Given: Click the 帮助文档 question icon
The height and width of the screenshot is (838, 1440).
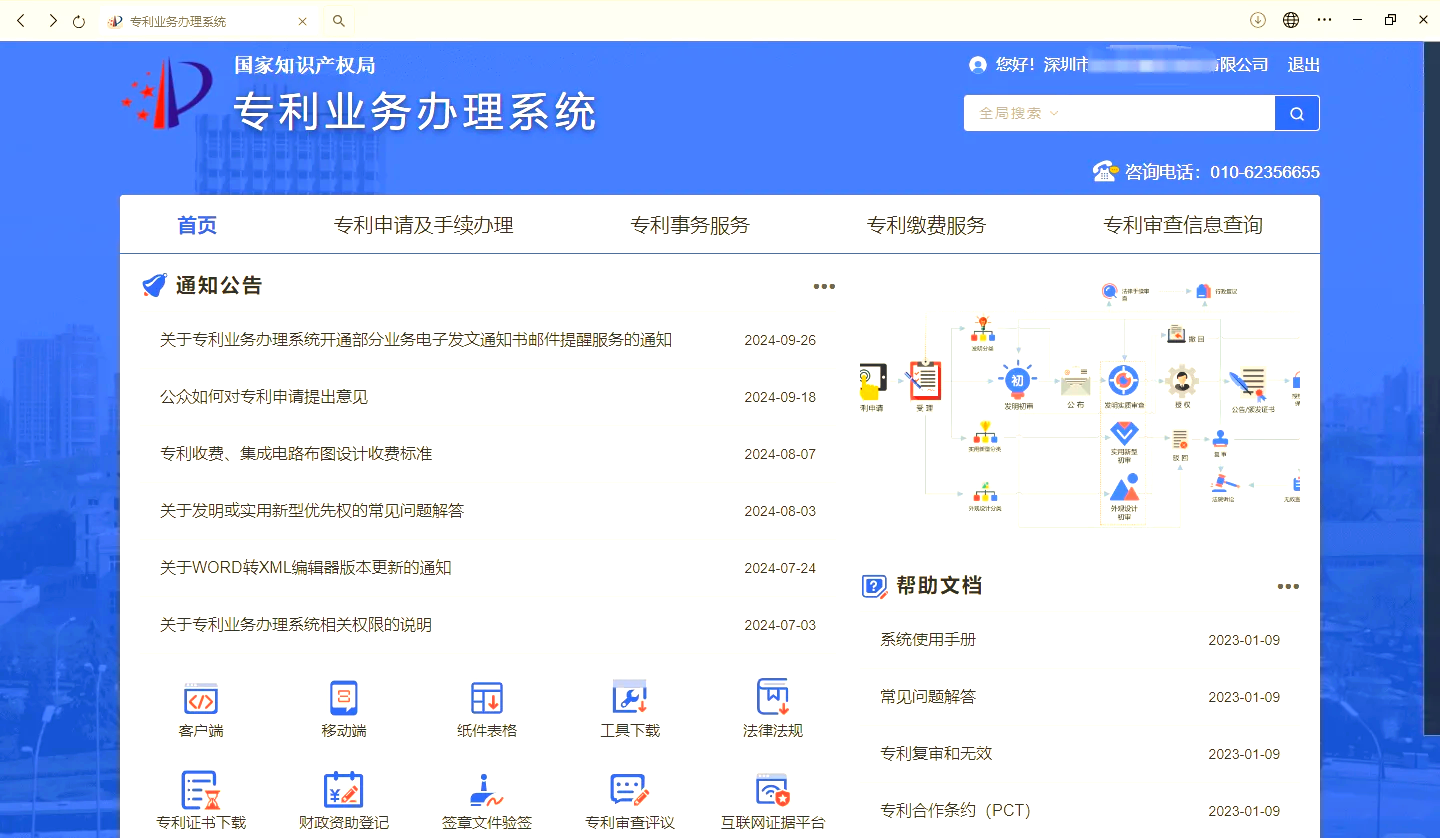Looking at the screenshot, I should [x=874, y=586].
